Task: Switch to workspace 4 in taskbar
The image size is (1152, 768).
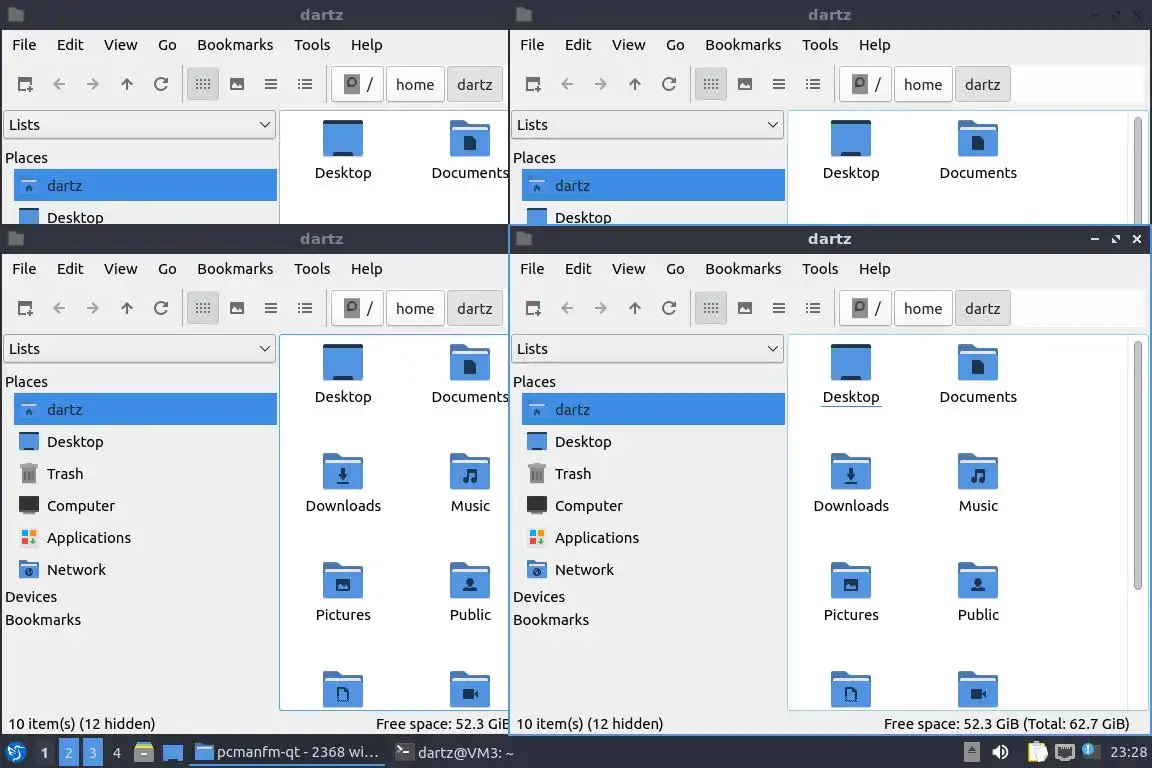Action: click(116, 753)
